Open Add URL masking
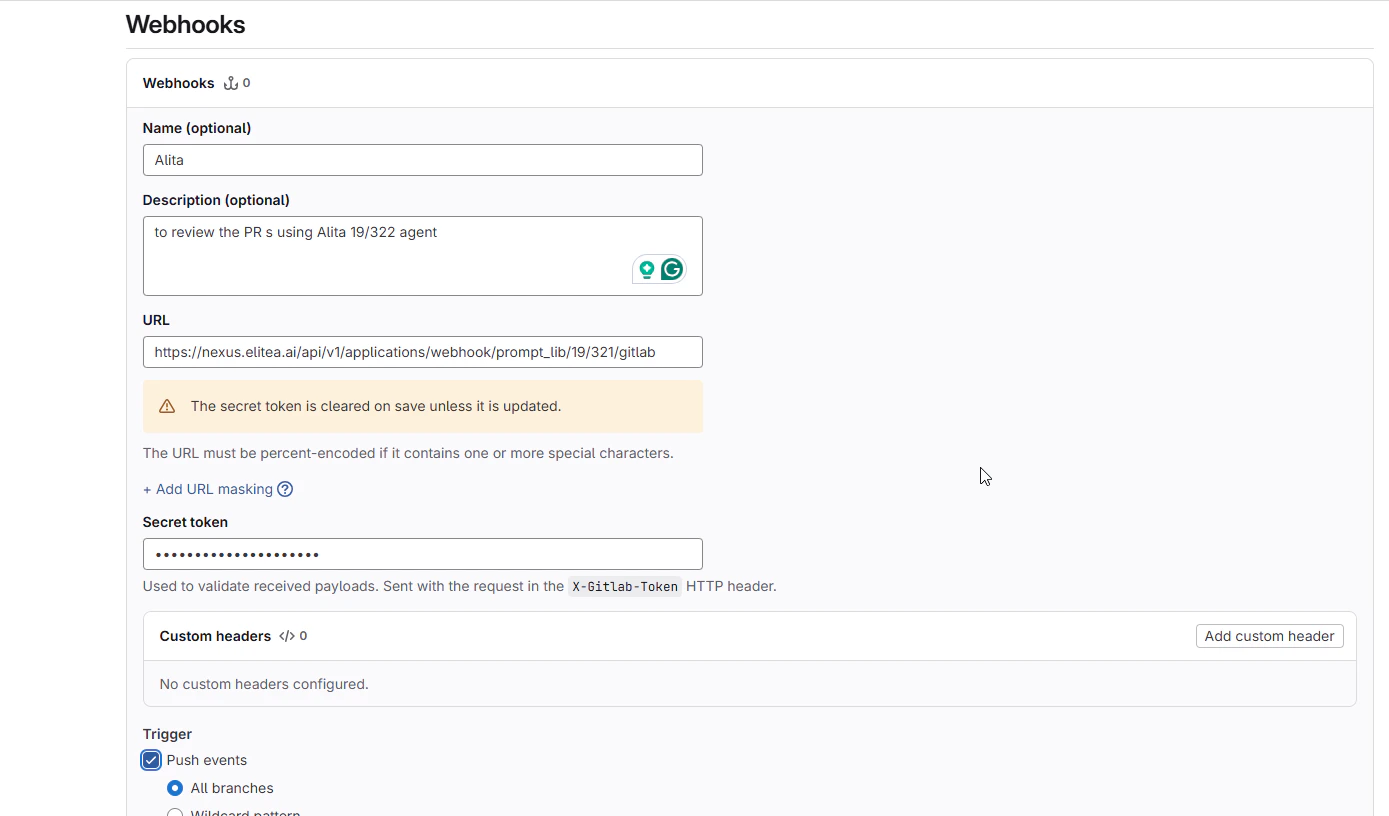 pyautogui.click(x=208, y=489)
